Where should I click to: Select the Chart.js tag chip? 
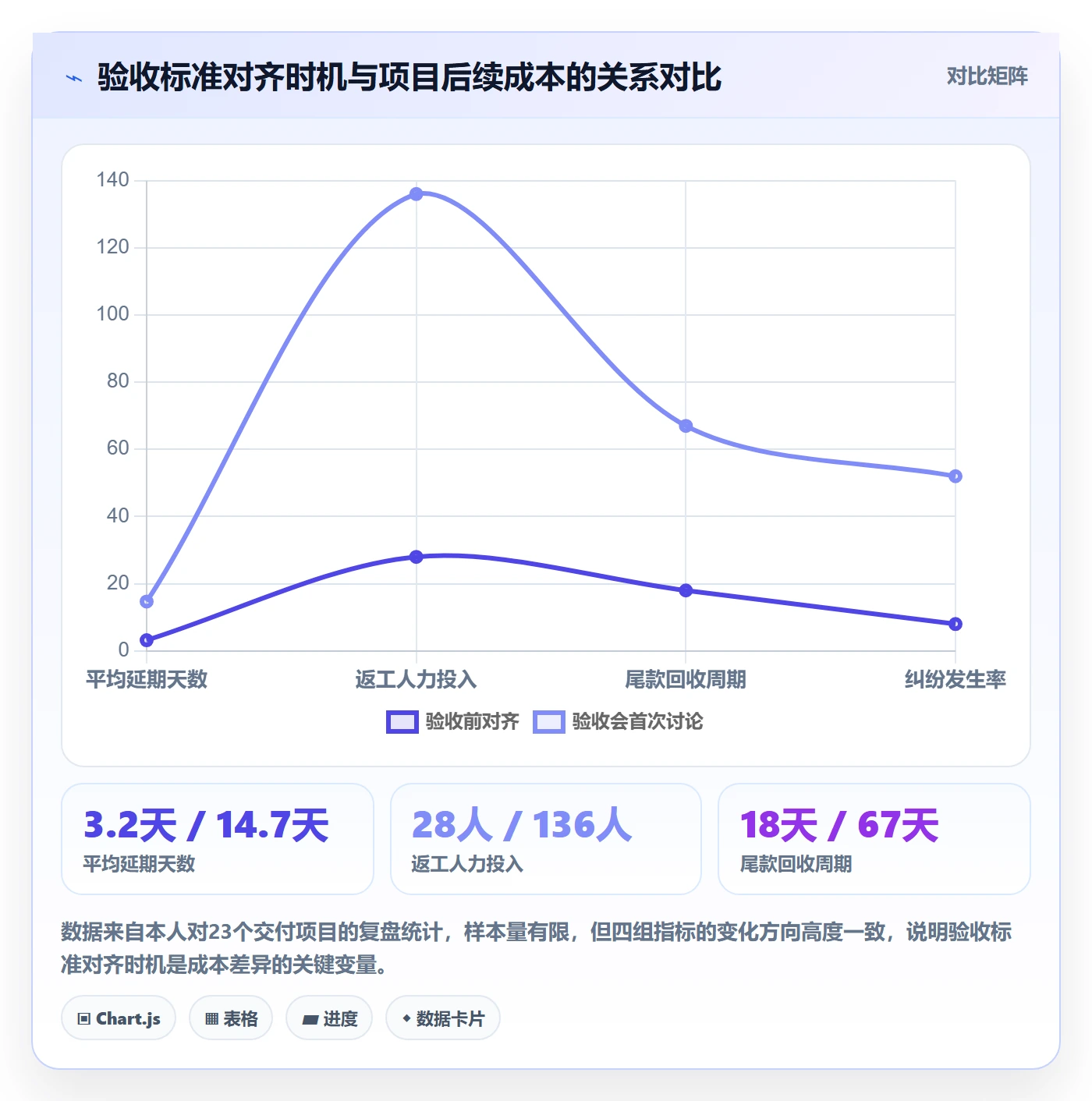point(119,1018)
